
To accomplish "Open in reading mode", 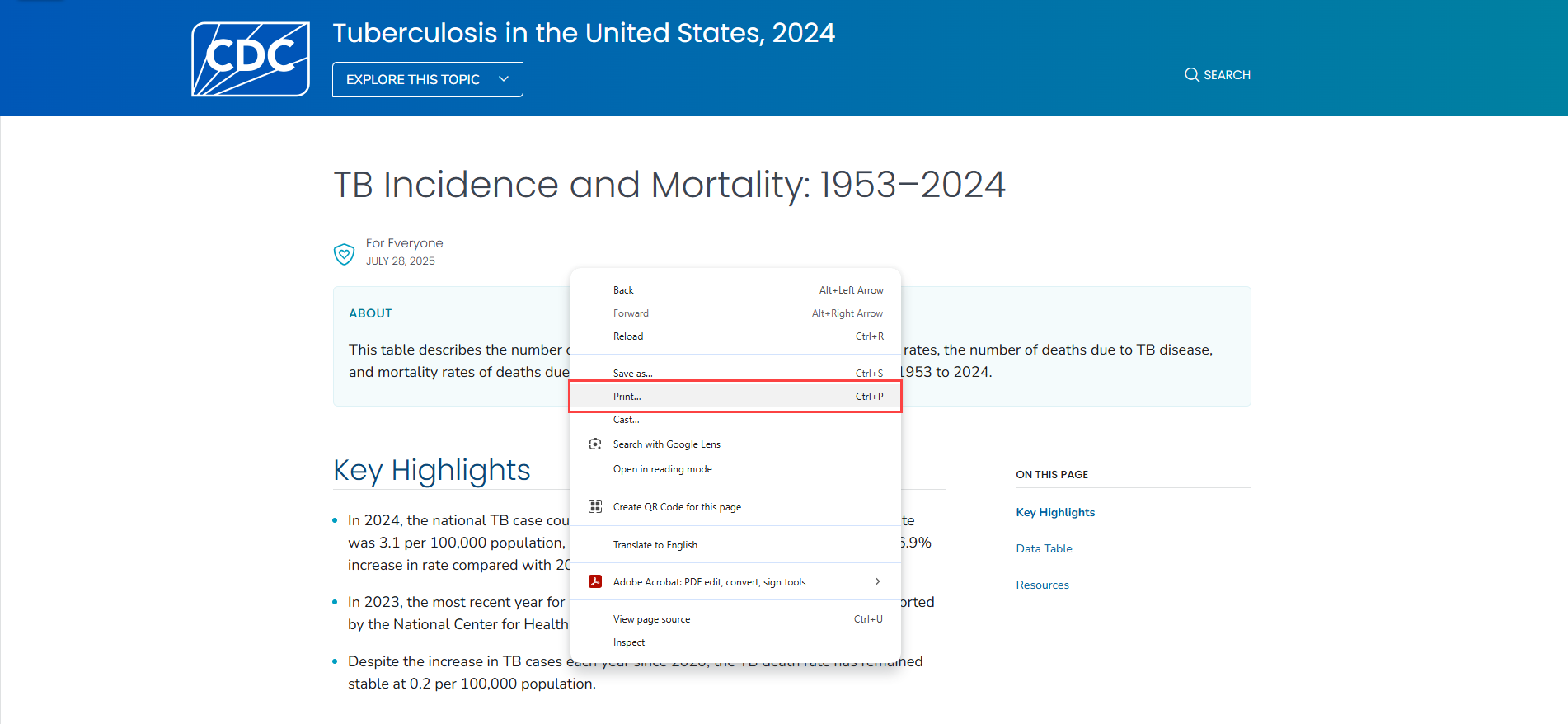I will coord(662,469).
